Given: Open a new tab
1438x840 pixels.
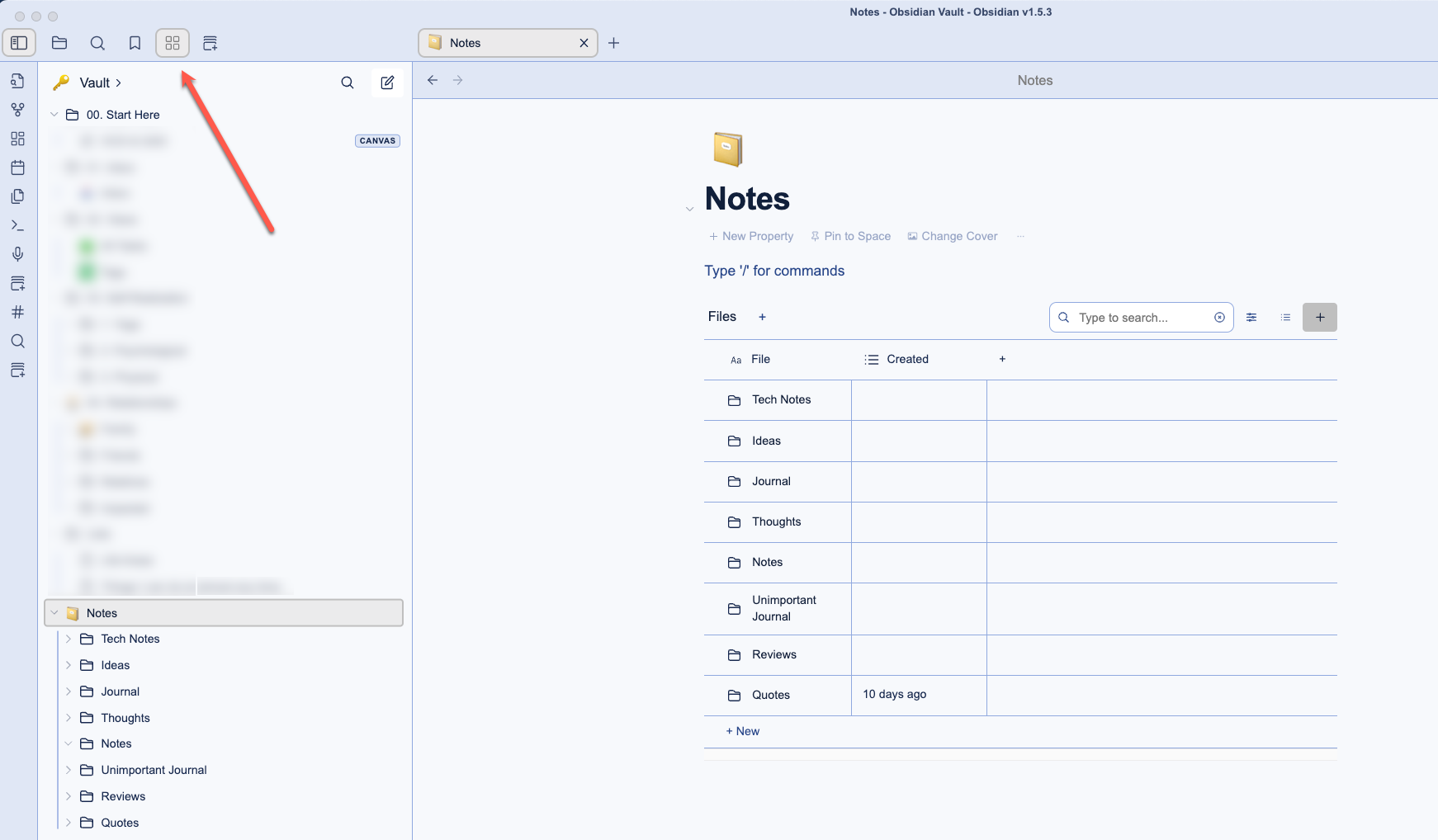Looking at the screenshot, I should point(613,43).
